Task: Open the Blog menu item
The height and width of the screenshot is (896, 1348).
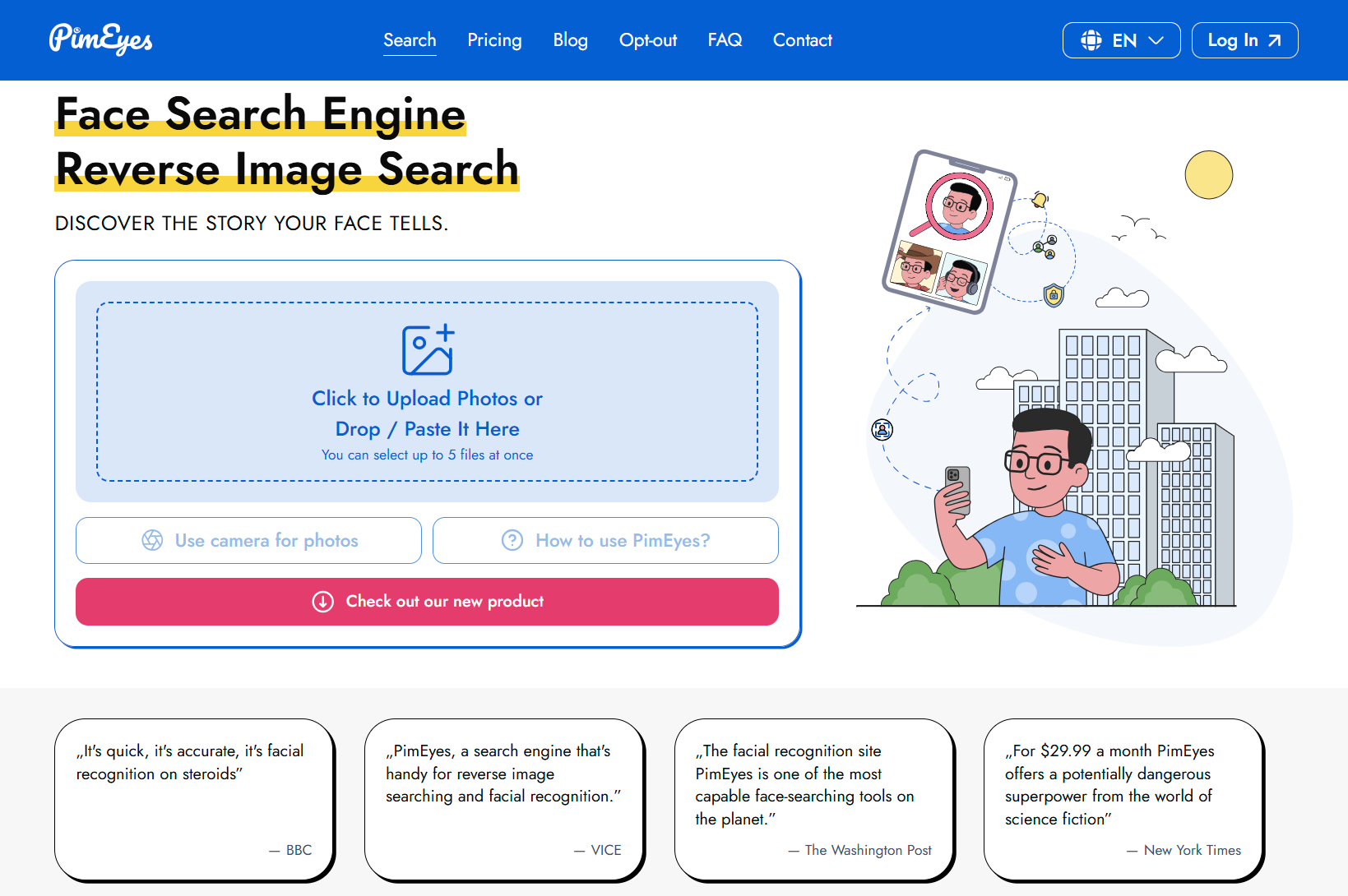Action: point(570,40)
